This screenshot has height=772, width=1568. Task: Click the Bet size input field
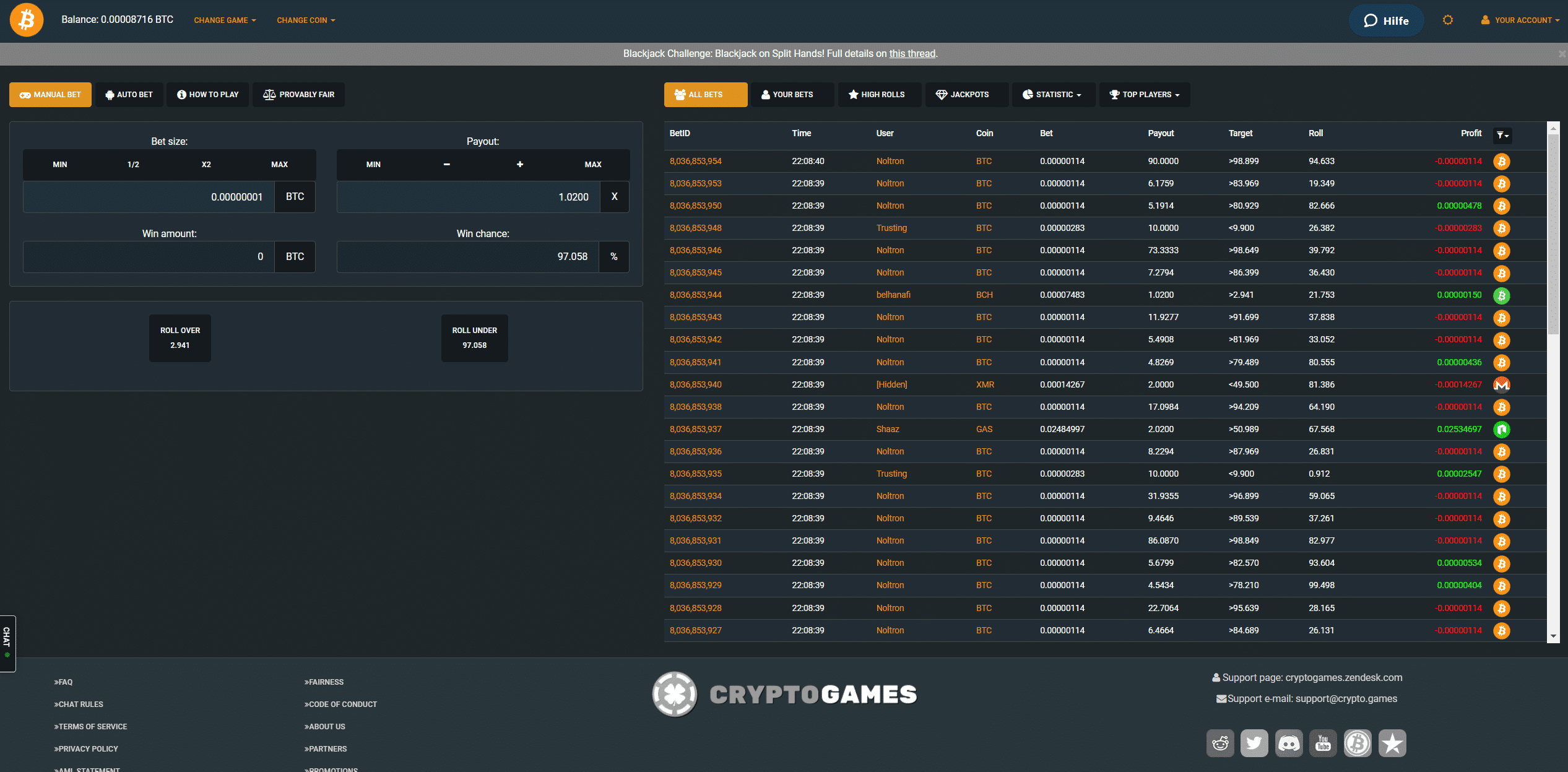(x=149, y=197)
